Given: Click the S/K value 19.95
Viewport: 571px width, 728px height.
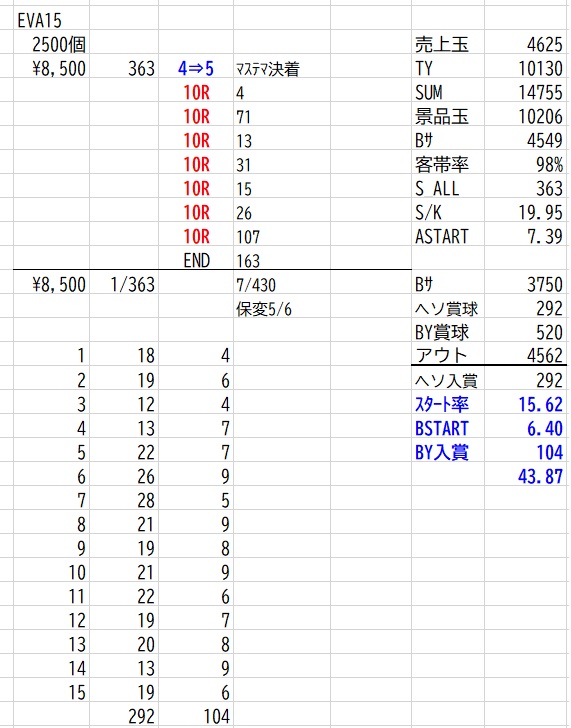Looking at the screenshot, I should click(x=540, y=212).
